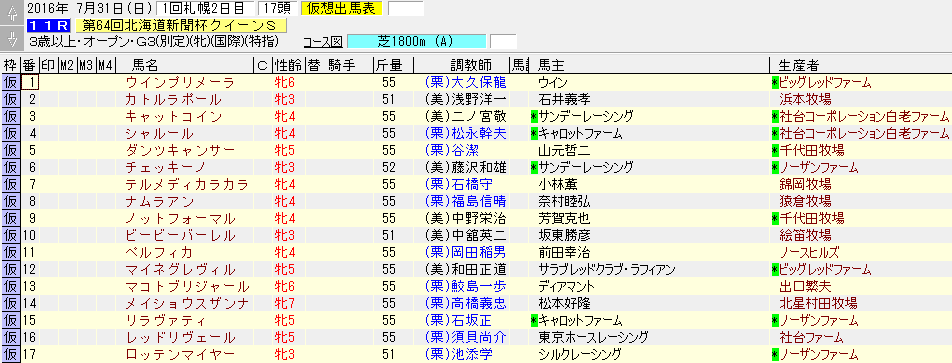The image size is (952, 363).
Task: Sort by the 性齢 column header
Action: tap(288, 66)
